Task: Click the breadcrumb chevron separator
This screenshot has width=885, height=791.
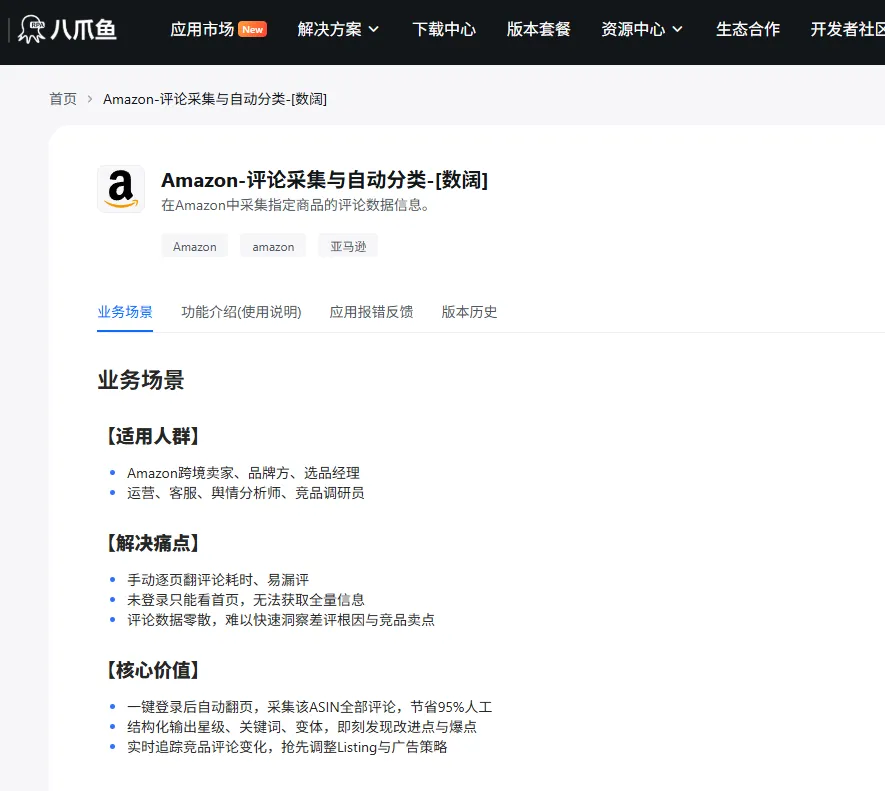Action: click(90, 99)
